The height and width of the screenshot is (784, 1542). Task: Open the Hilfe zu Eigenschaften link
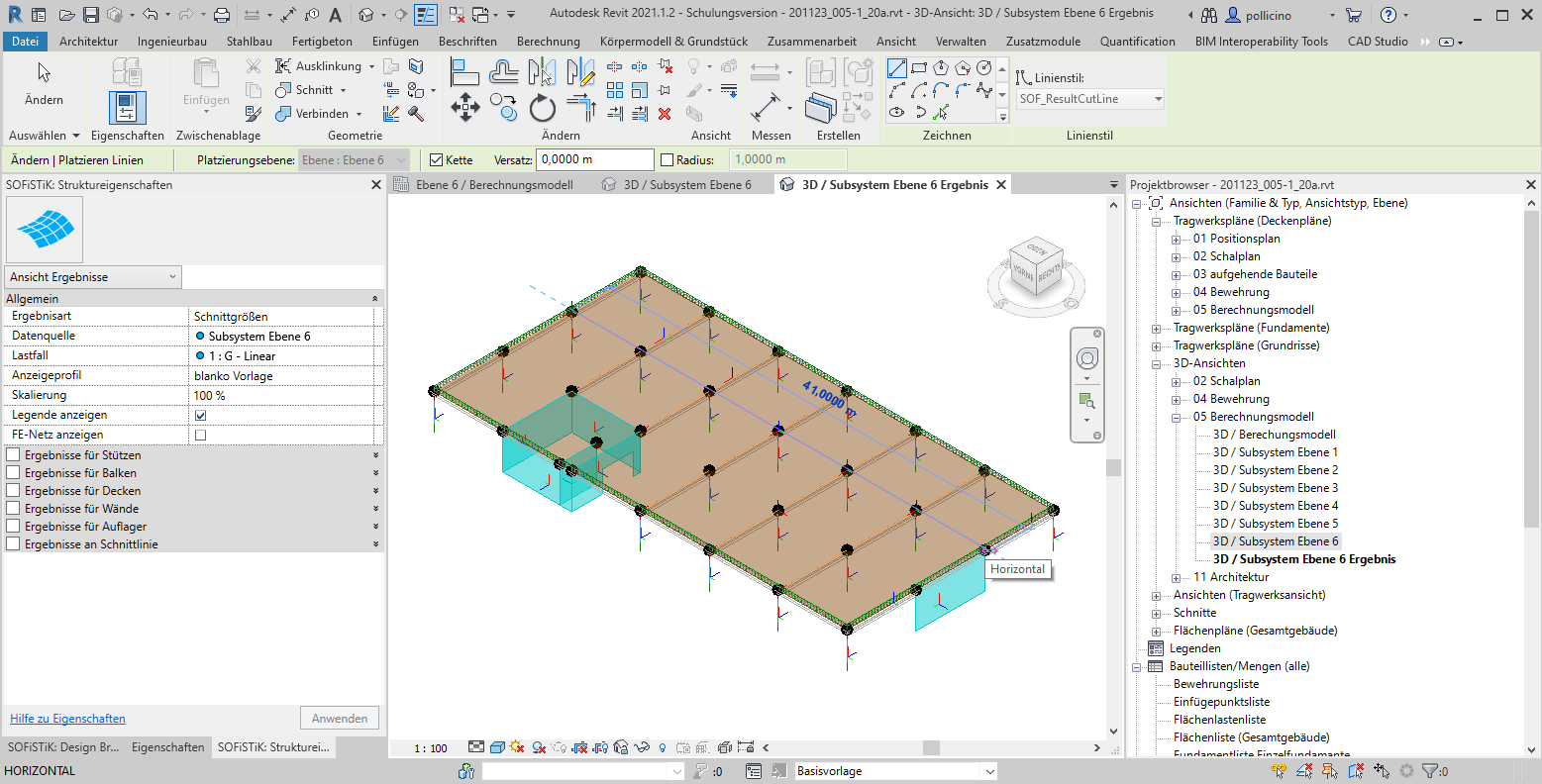point(67,719)
